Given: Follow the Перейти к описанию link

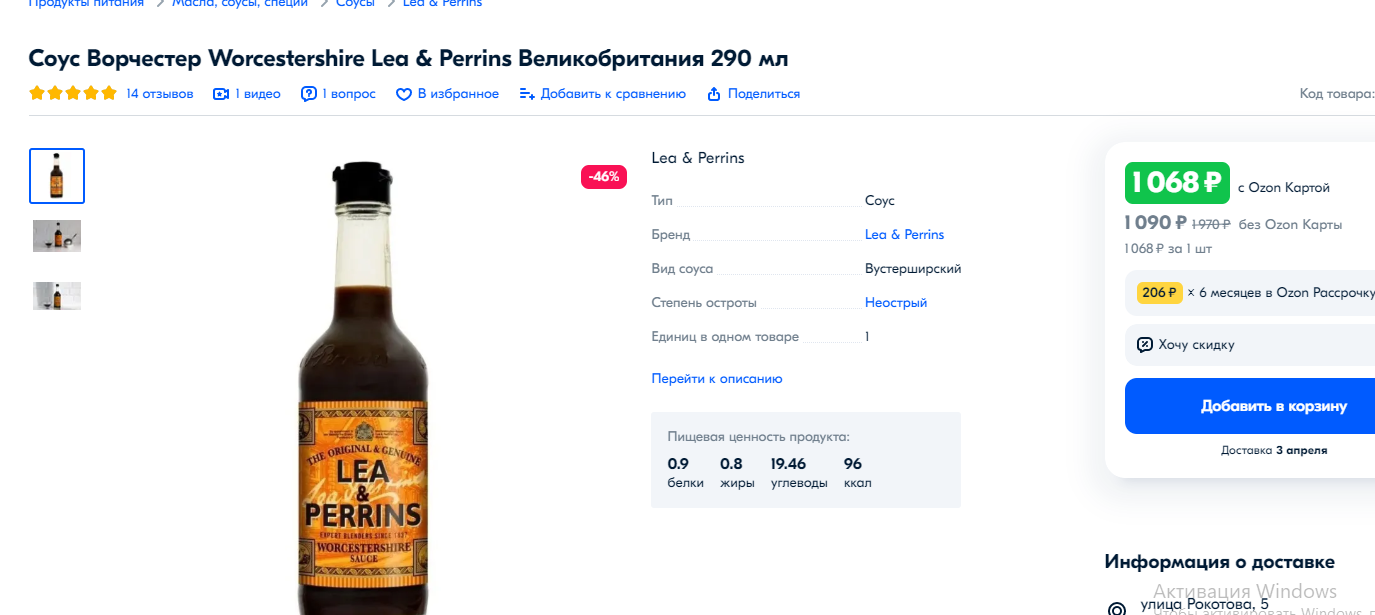Looking at the screenshot, I should (x=717, y=379).
